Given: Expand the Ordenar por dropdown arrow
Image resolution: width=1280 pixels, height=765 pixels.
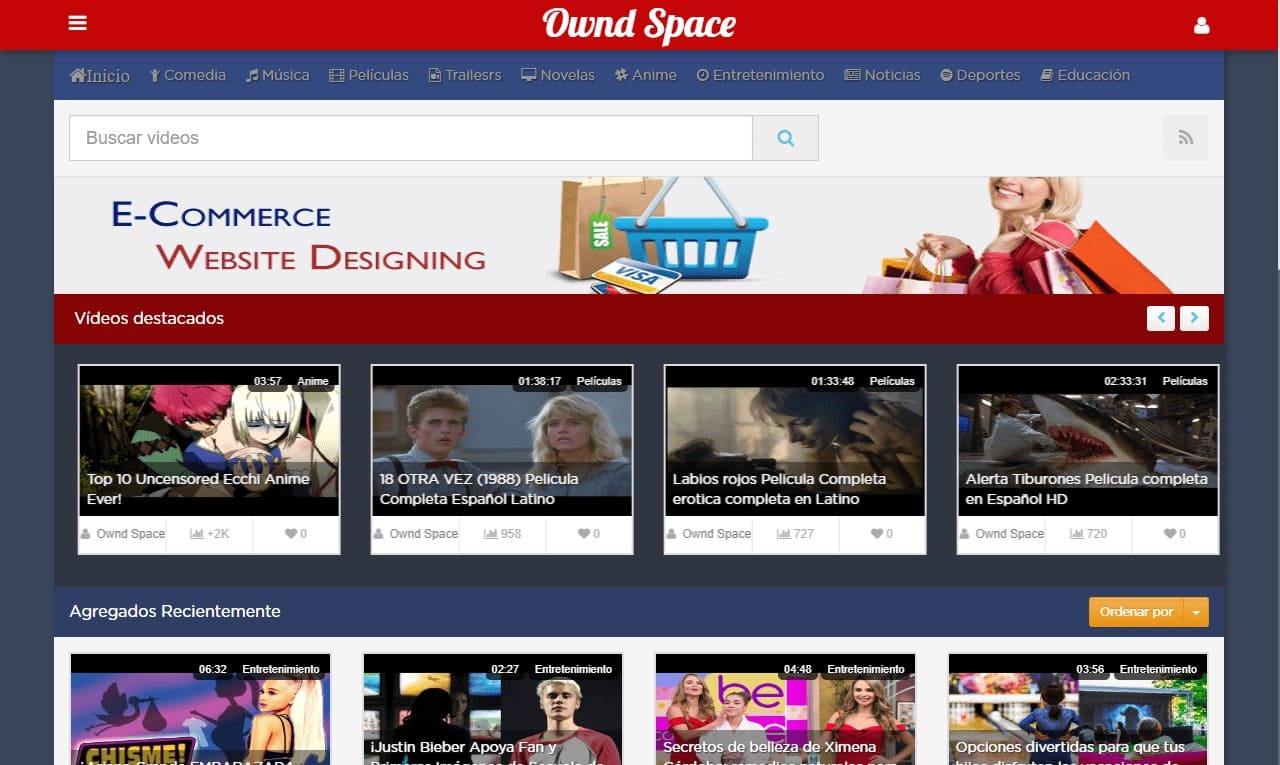Looking at the screenshot, I should 1196,612.
